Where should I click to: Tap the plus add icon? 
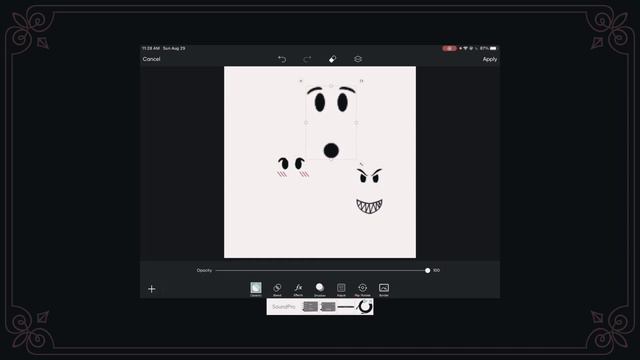pyautogui.click(x=151, y=289)
